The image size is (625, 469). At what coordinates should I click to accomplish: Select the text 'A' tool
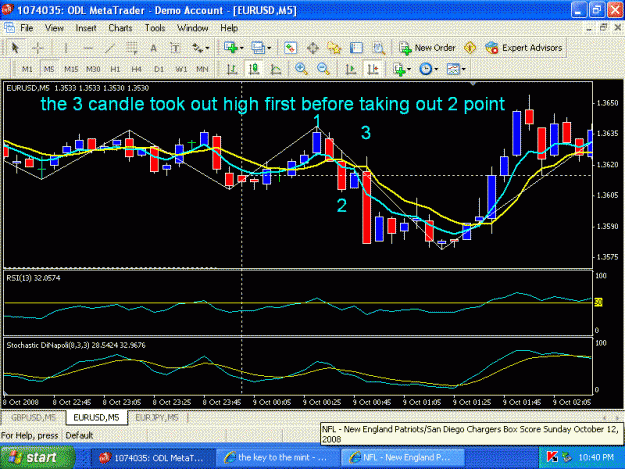tap(153, 48)
